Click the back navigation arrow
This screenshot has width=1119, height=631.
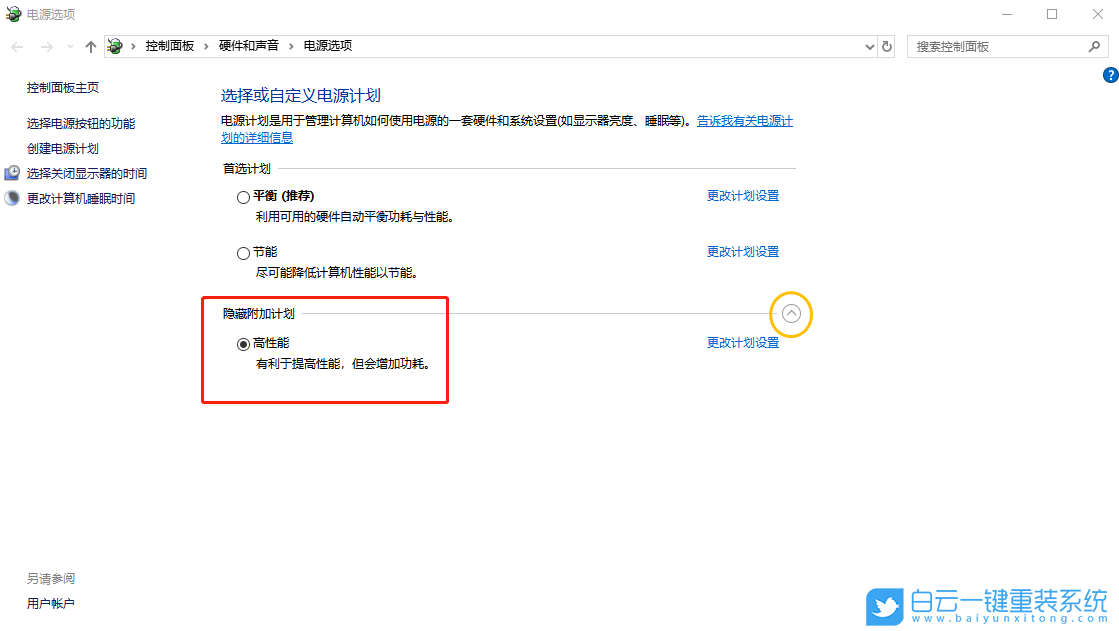pos(16,45)
